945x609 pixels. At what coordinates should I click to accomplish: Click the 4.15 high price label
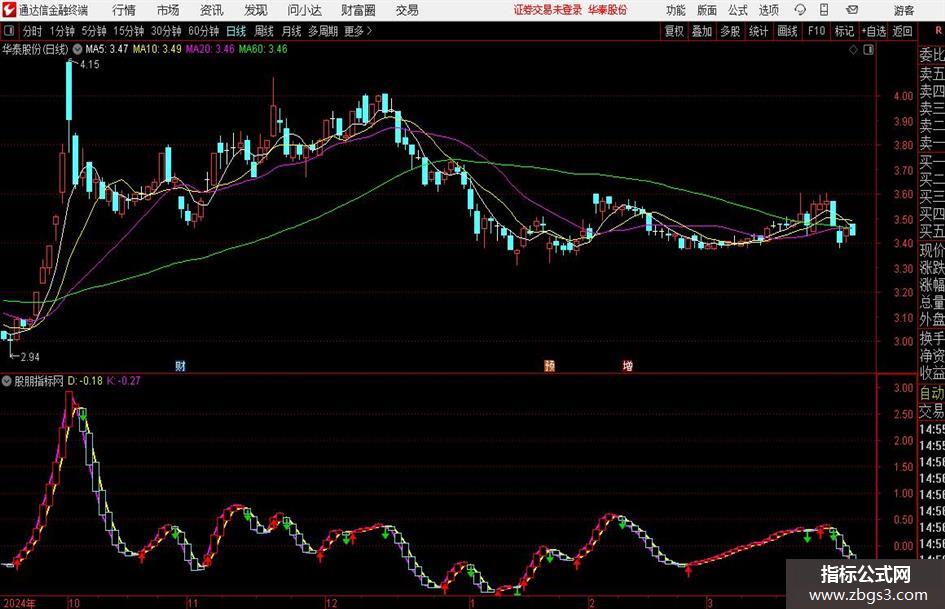coord(89,65)
